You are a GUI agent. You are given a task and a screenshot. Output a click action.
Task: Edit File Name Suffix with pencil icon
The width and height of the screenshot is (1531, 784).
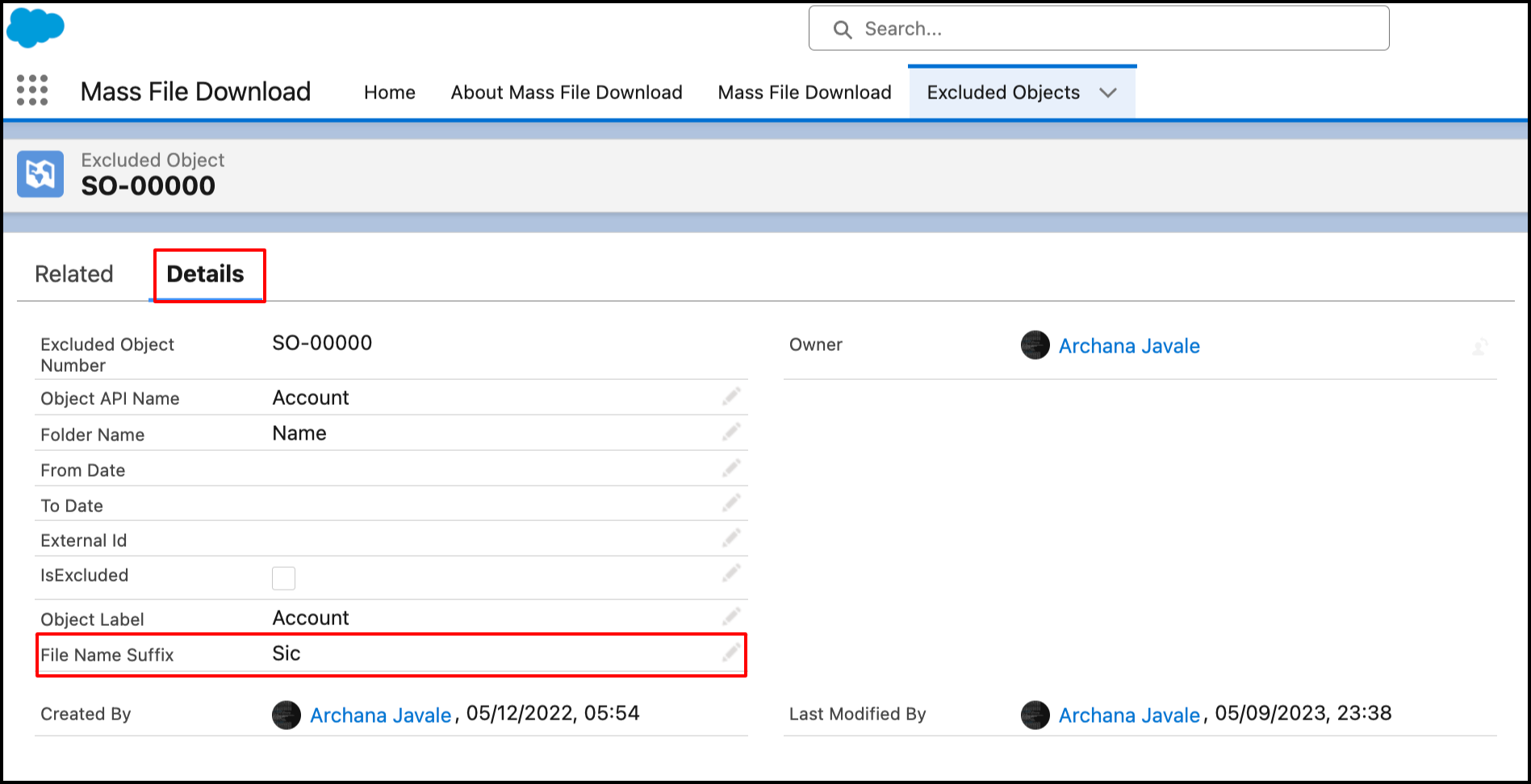(731, 653)
